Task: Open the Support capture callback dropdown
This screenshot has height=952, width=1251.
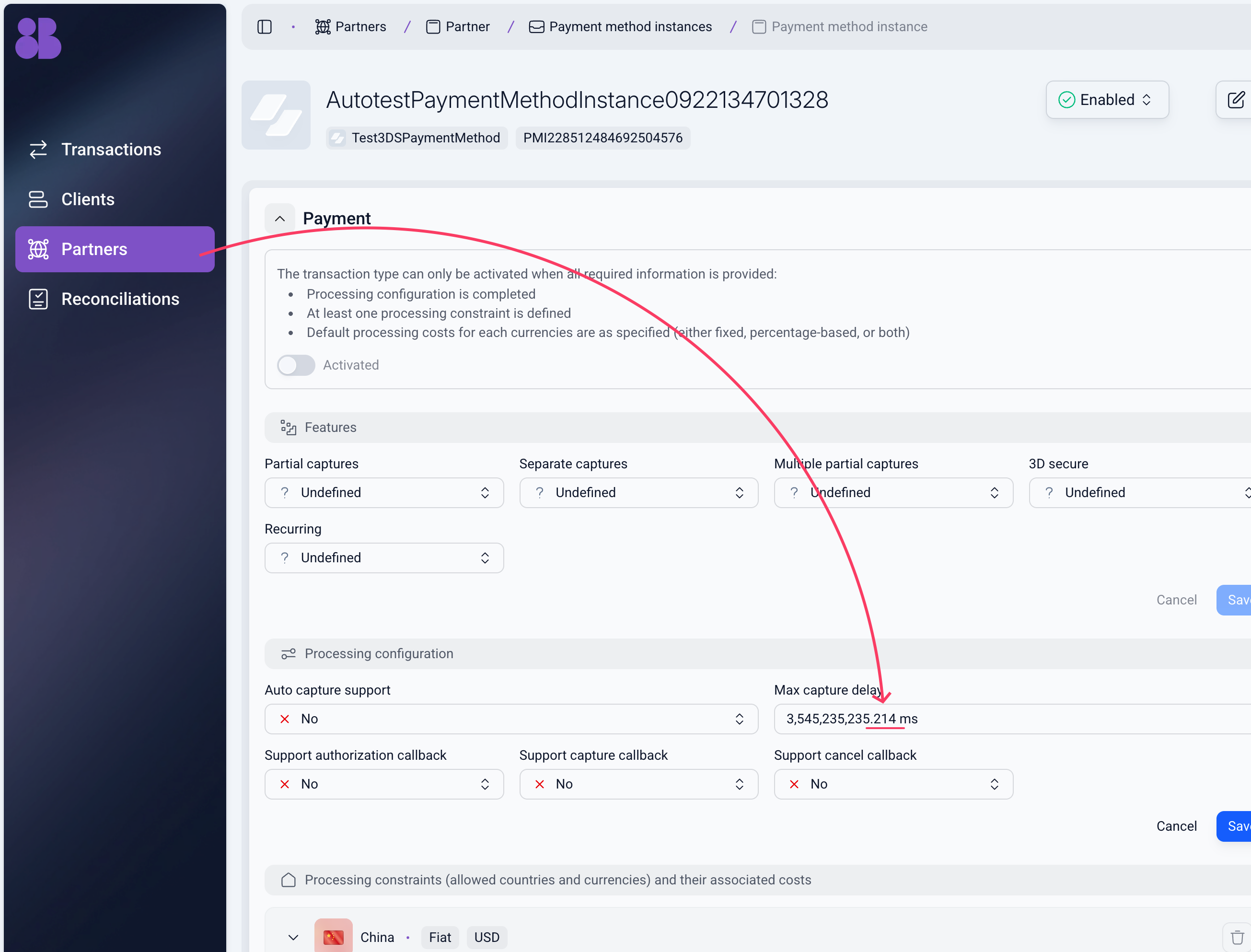Action: click(x=638, y=784)
